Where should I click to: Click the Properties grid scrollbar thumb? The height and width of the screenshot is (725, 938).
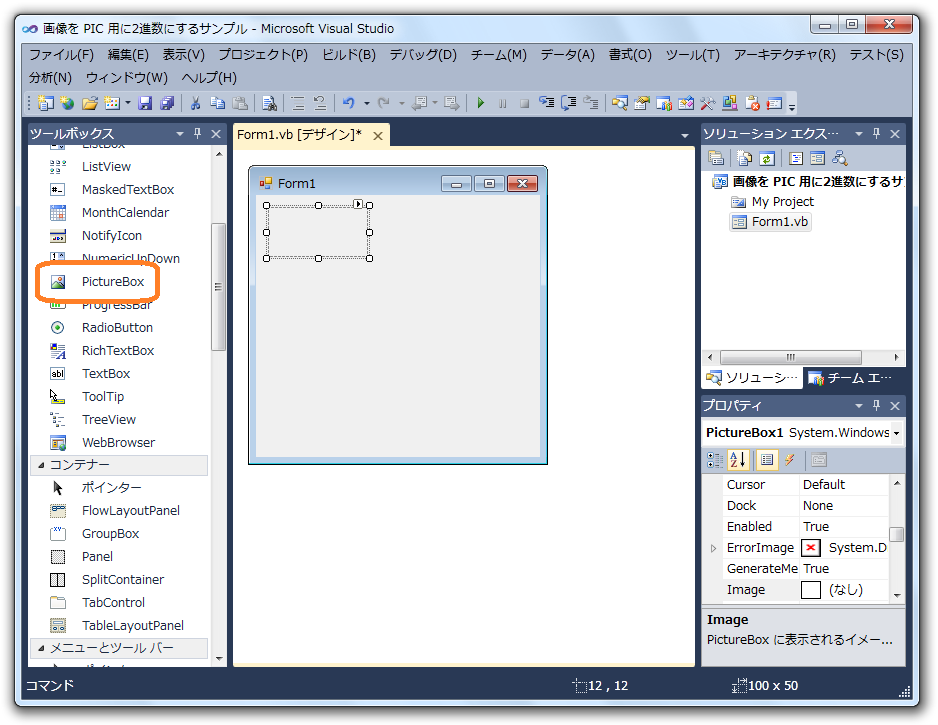pos(896,534)
